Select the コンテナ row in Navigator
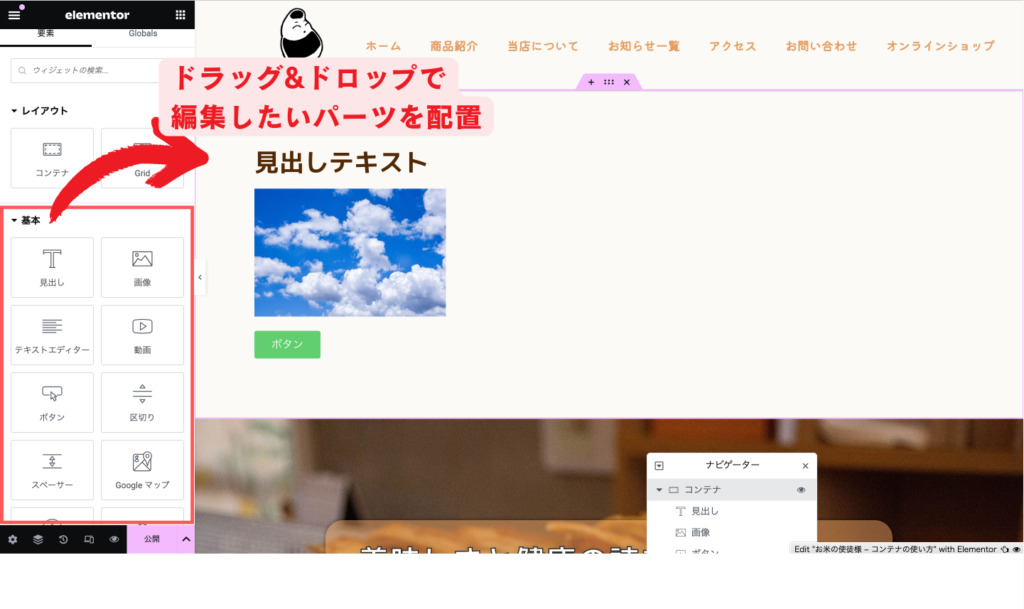Image resolution: width=1024 pixels, height=609 pixels. click(x=731, y=490)
